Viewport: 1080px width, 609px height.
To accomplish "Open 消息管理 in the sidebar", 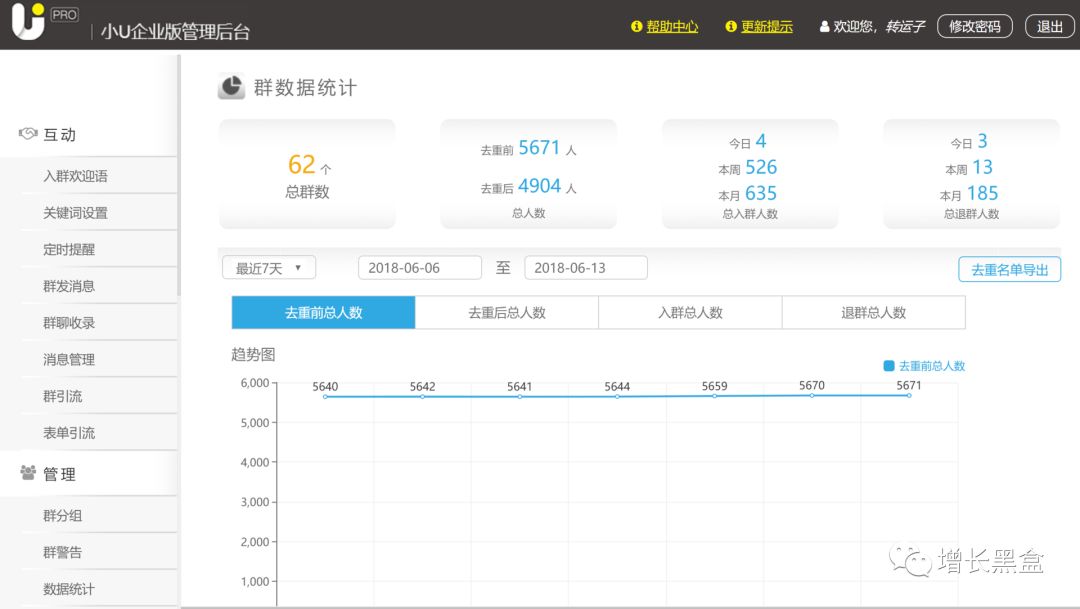I will pyautogui.click(x=69, y=359).
